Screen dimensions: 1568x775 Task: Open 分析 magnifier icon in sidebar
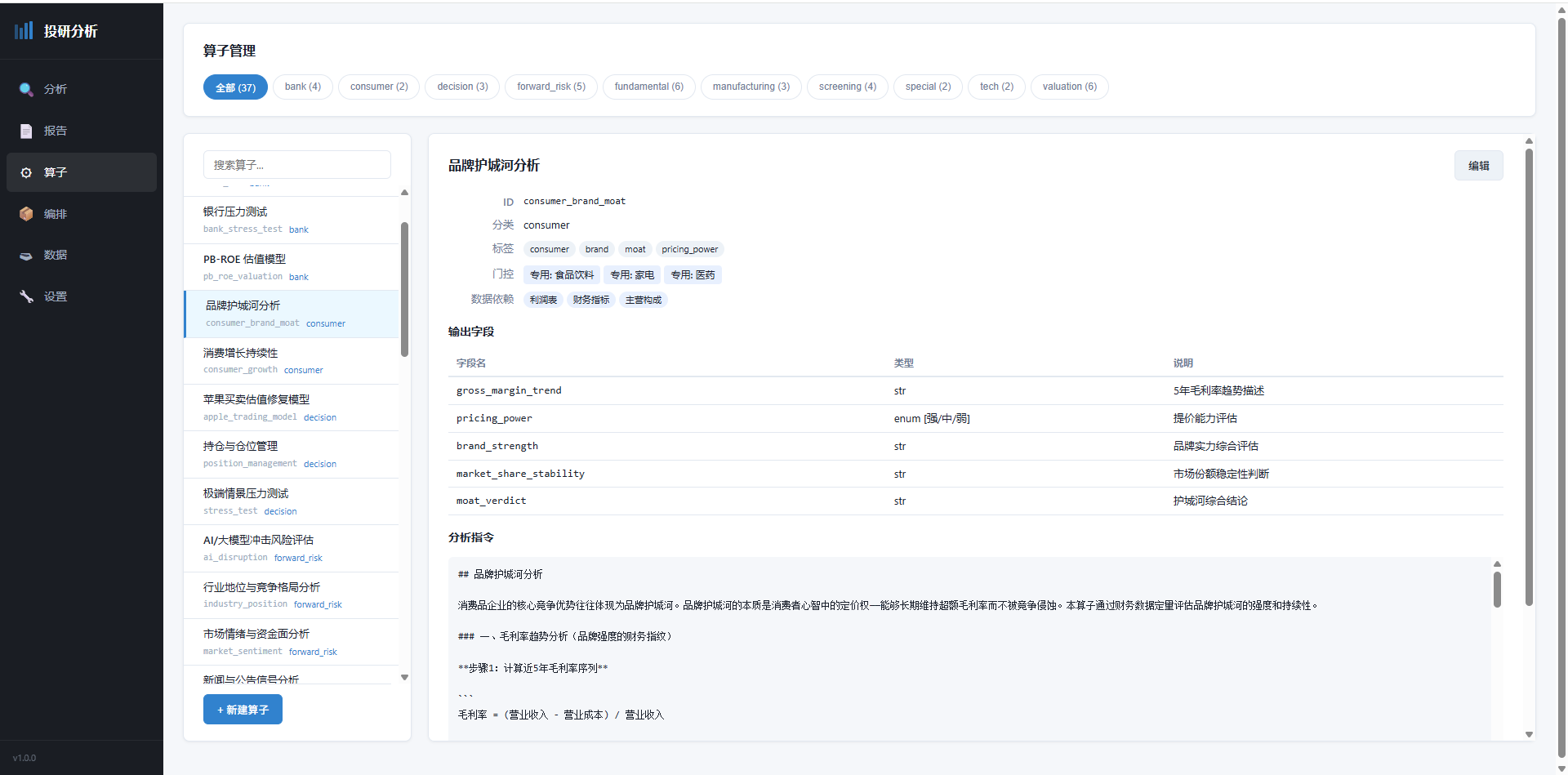(x=26, y=90)
